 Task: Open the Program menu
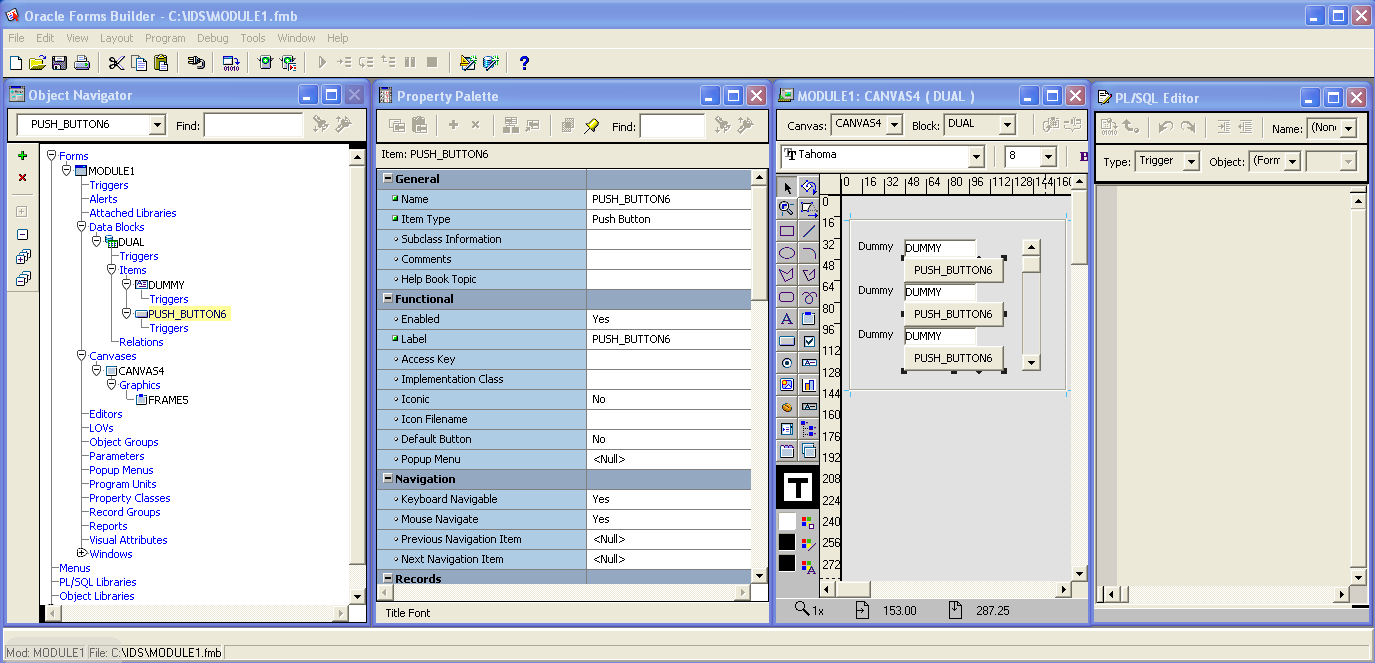click(165, 38)
